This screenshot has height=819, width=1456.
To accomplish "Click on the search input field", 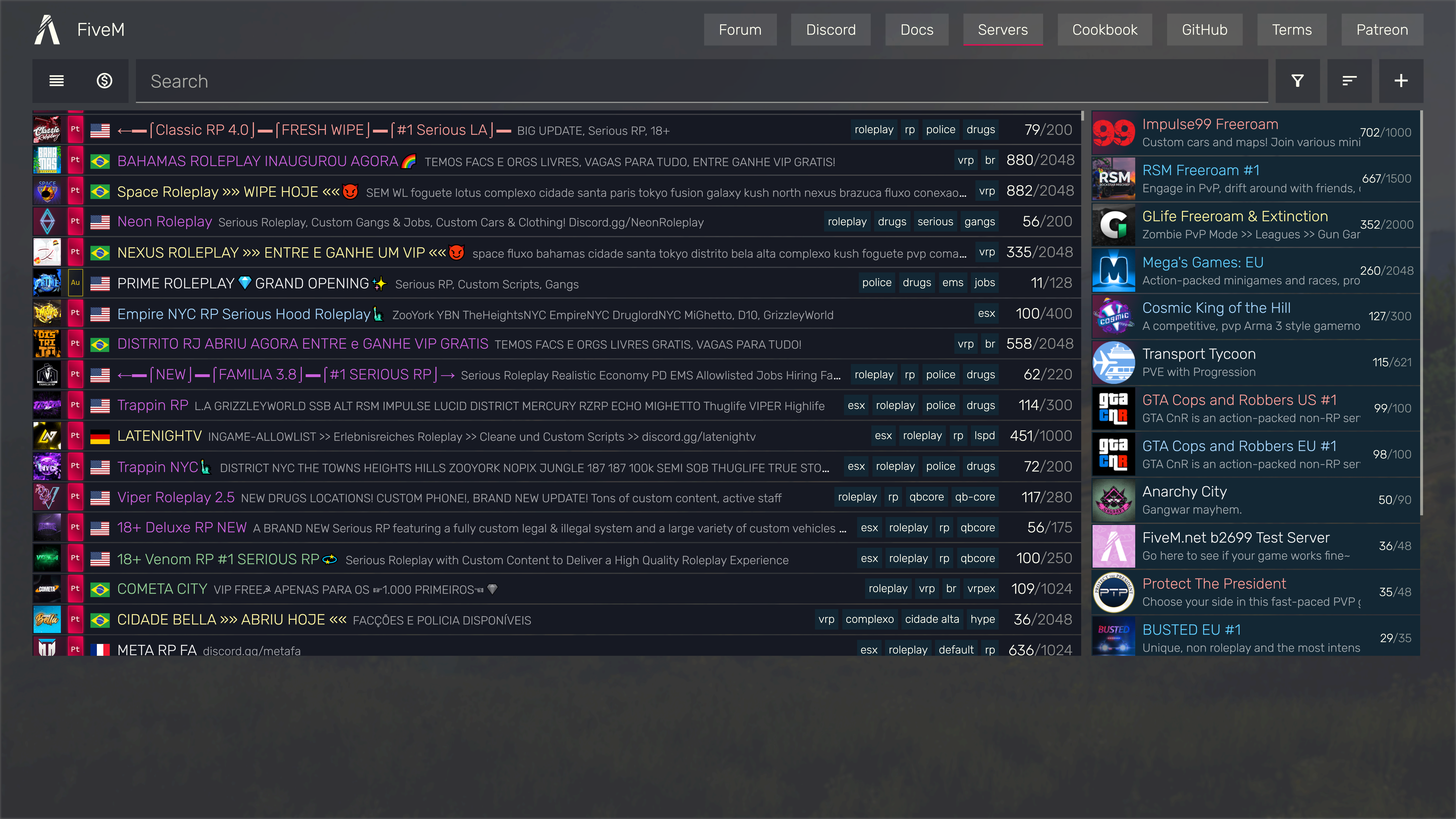I will (704, 81).
